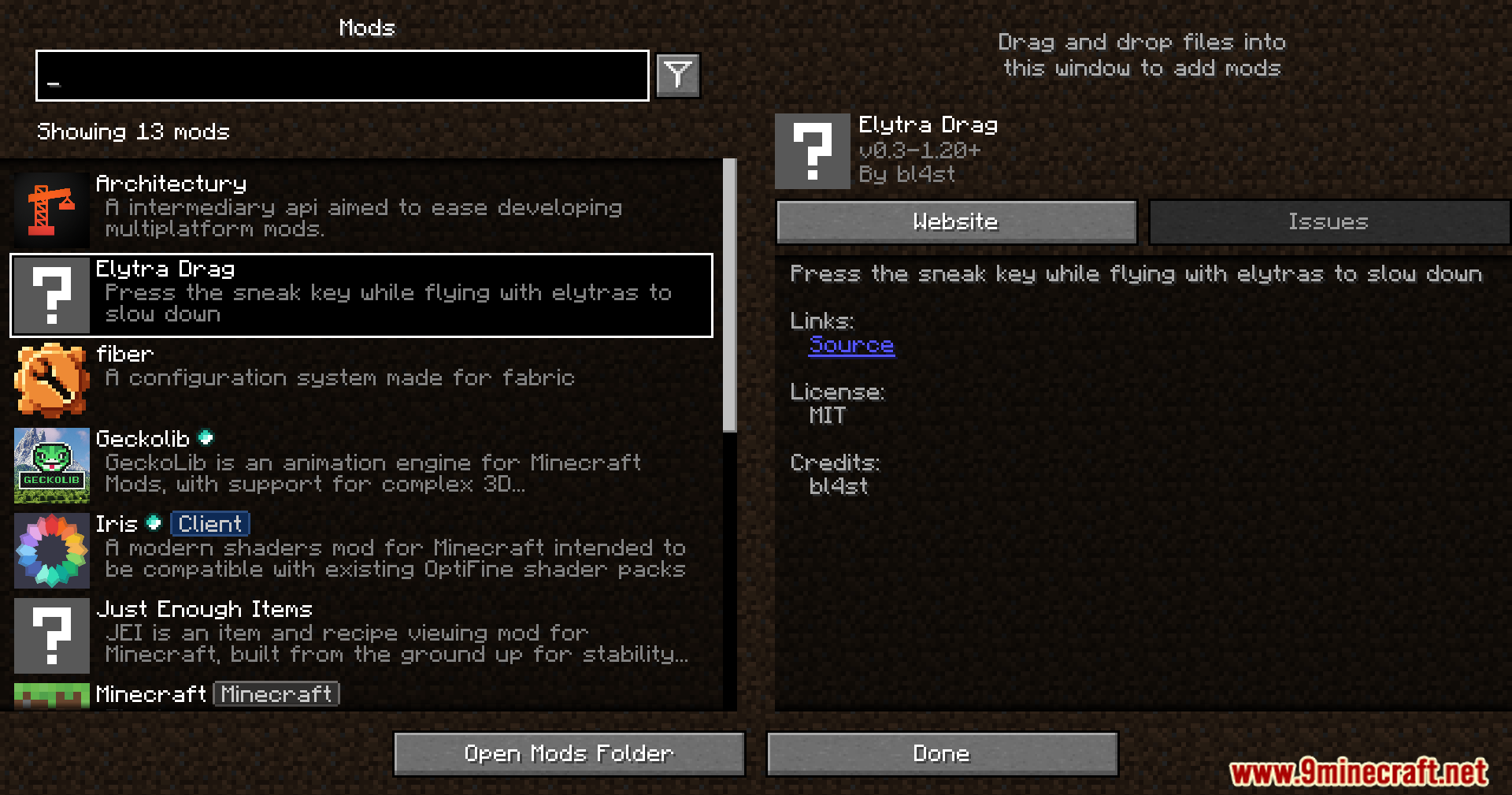Select the Iris colorful flower icon
Screen dimensions: 1512x795
coord(52,551)
